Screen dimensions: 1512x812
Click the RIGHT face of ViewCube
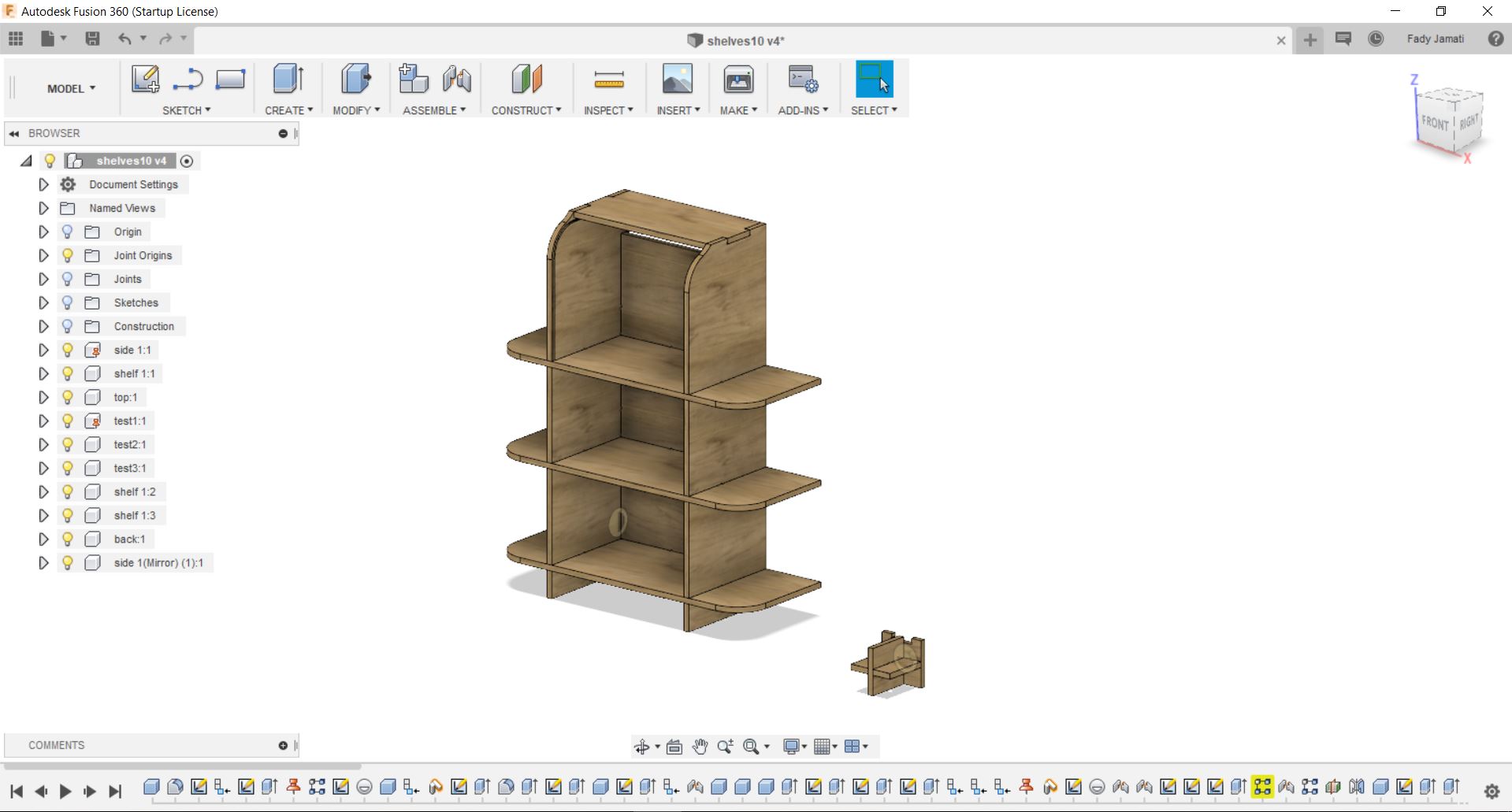pos(1469,122)
